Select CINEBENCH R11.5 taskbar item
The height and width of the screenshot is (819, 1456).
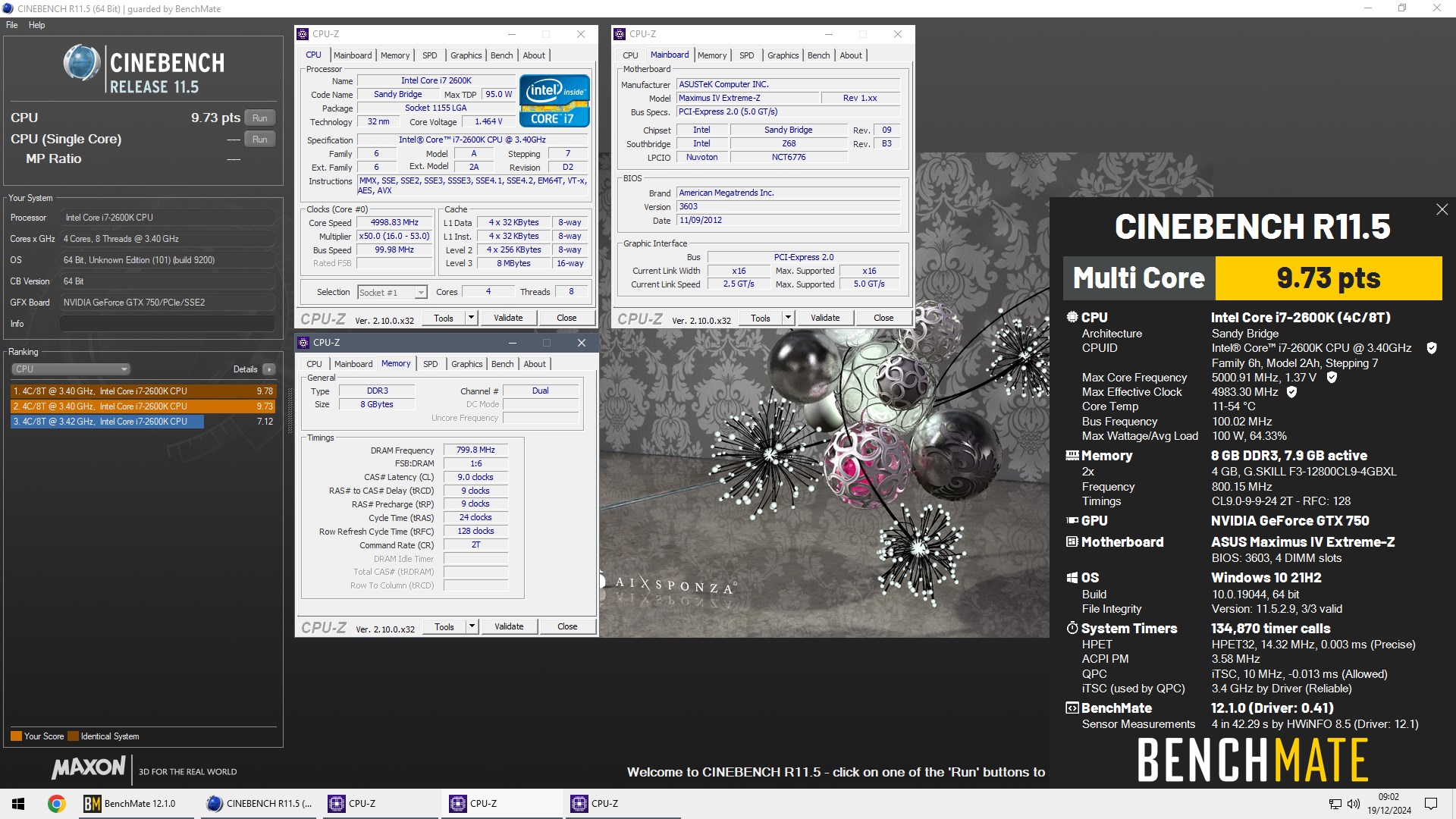[x=259, y=803]
